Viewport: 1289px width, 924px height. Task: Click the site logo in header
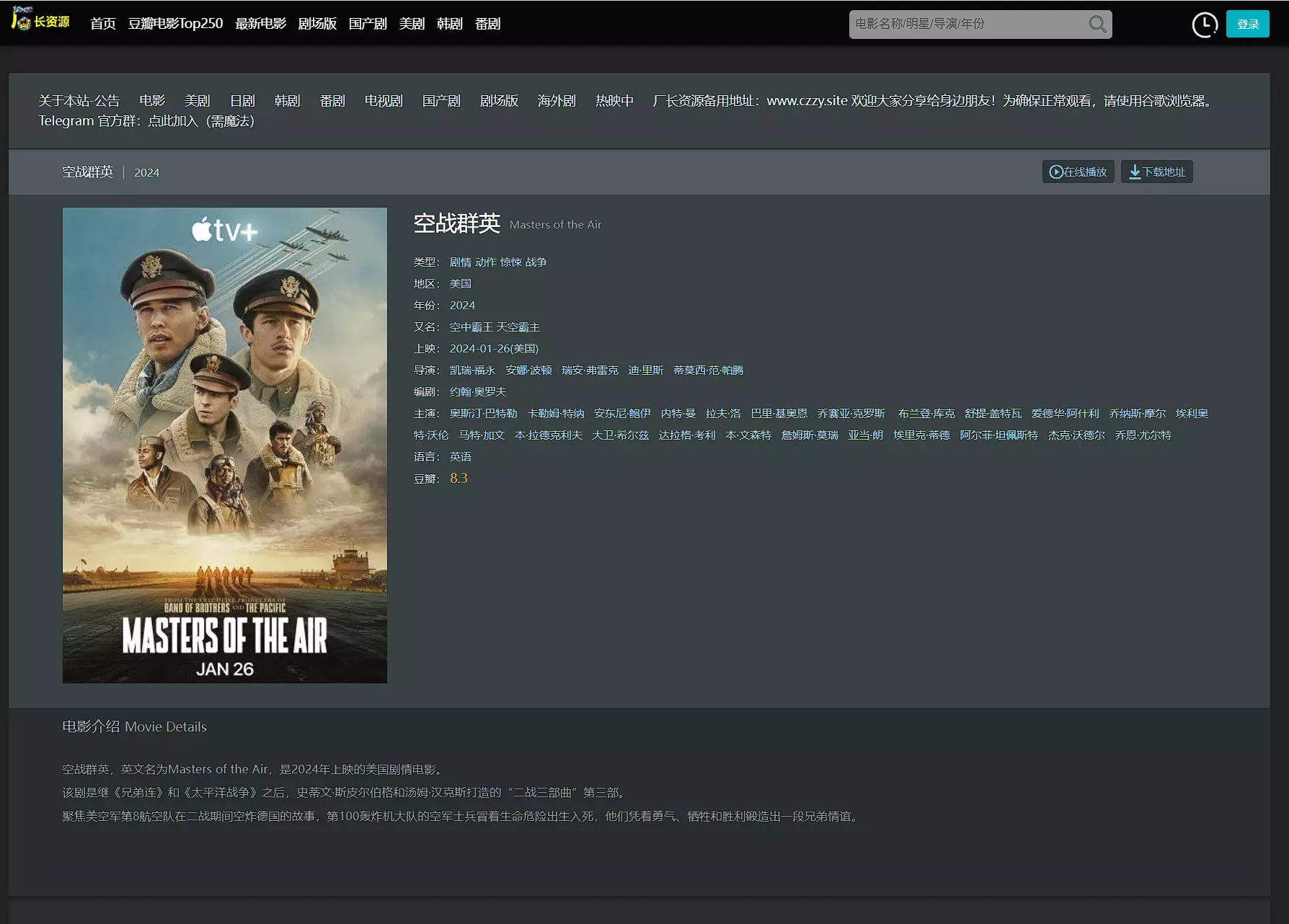coord(41,20)
